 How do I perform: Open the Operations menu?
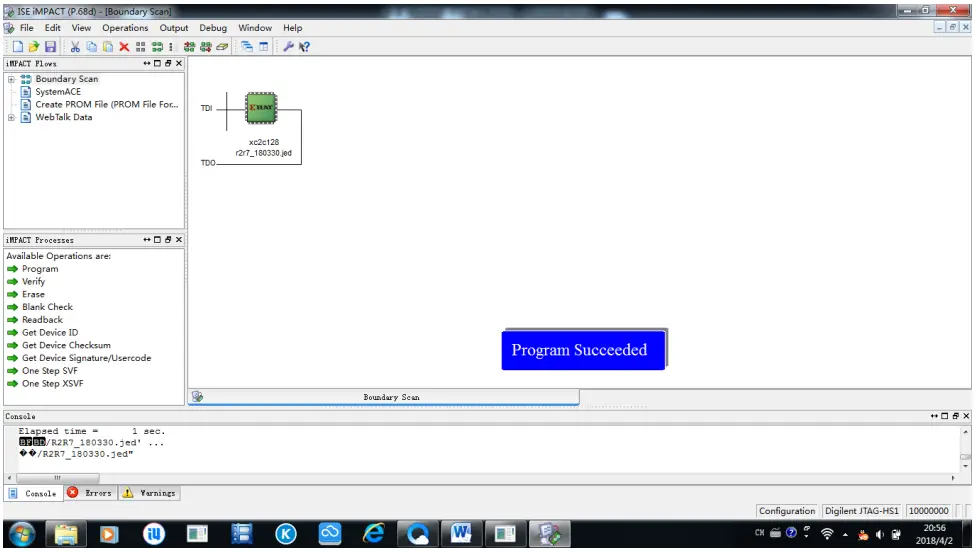click(125, 28)
